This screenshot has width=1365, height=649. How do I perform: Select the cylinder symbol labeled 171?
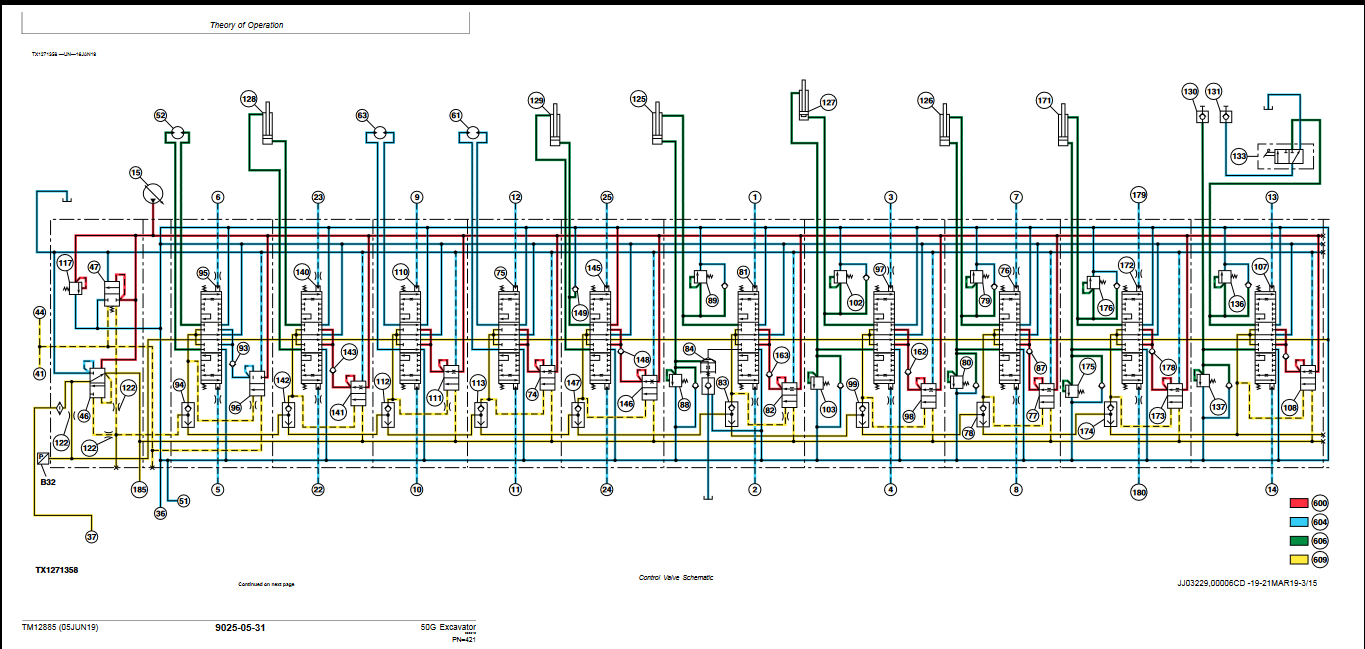coord(1063,126)
